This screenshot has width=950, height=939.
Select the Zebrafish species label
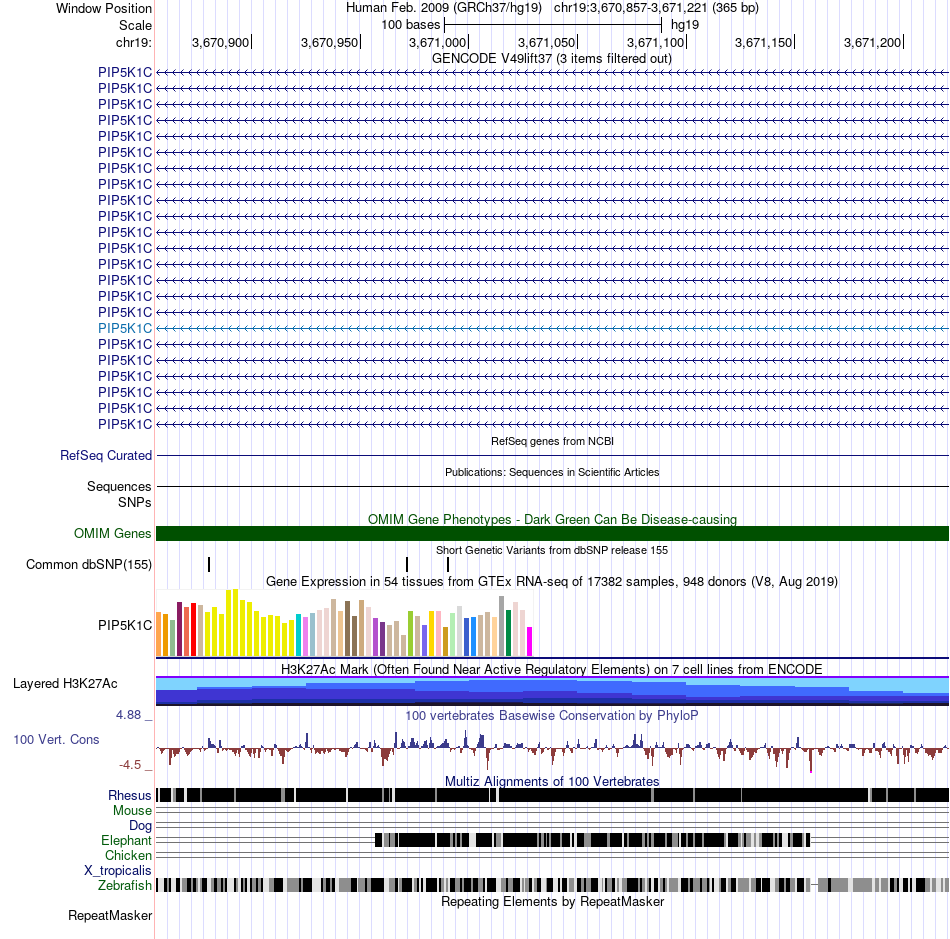125,886
